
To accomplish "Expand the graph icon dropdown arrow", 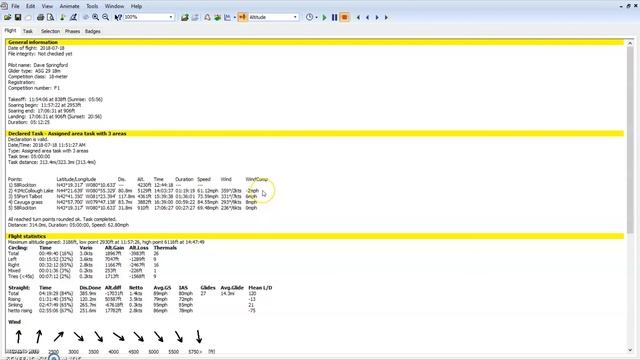I will (234, 18).
